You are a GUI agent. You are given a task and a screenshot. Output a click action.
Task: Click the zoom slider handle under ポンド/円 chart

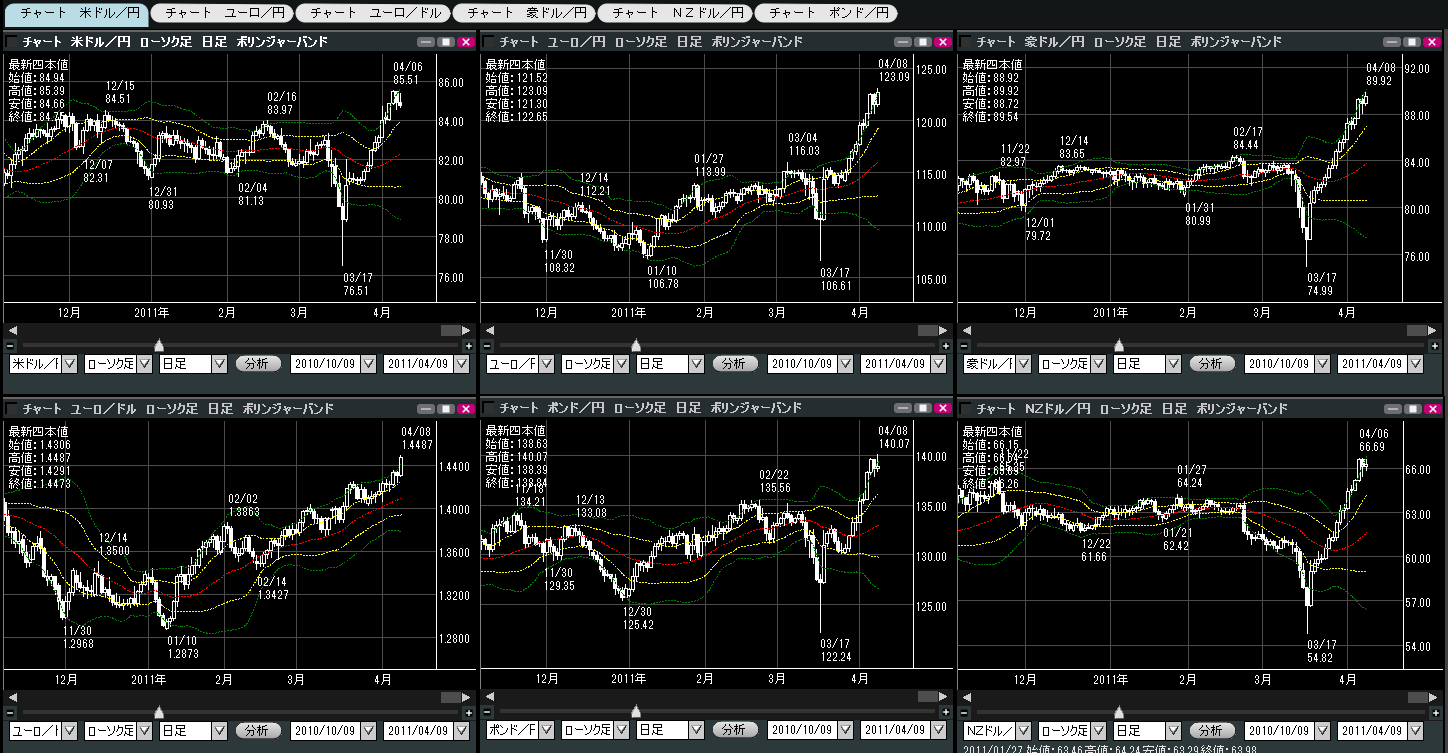coord(636,712)
